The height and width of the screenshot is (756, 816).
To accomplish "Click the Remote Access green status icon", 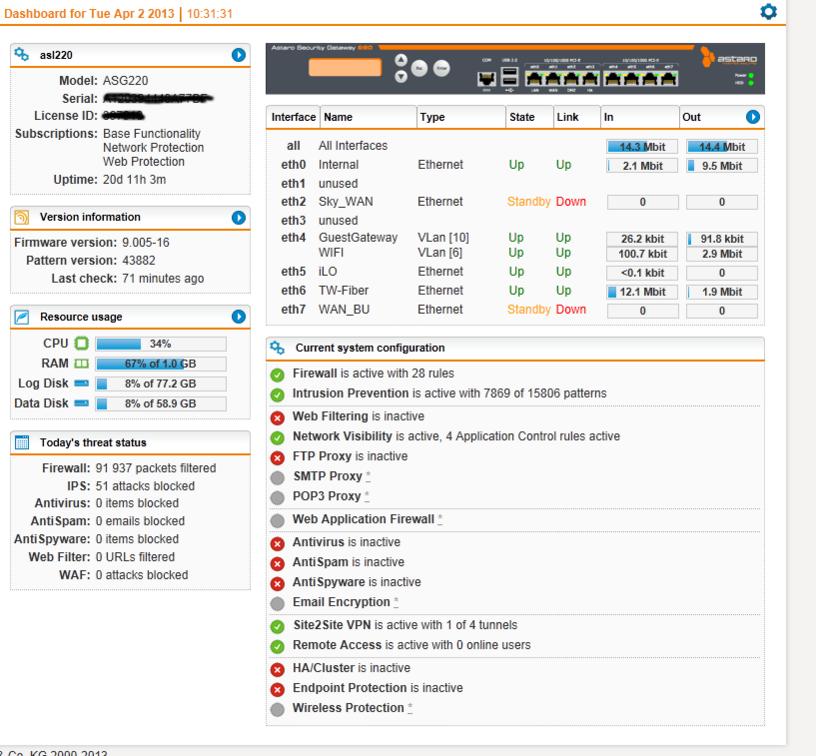I will click(x=277, y=646).
